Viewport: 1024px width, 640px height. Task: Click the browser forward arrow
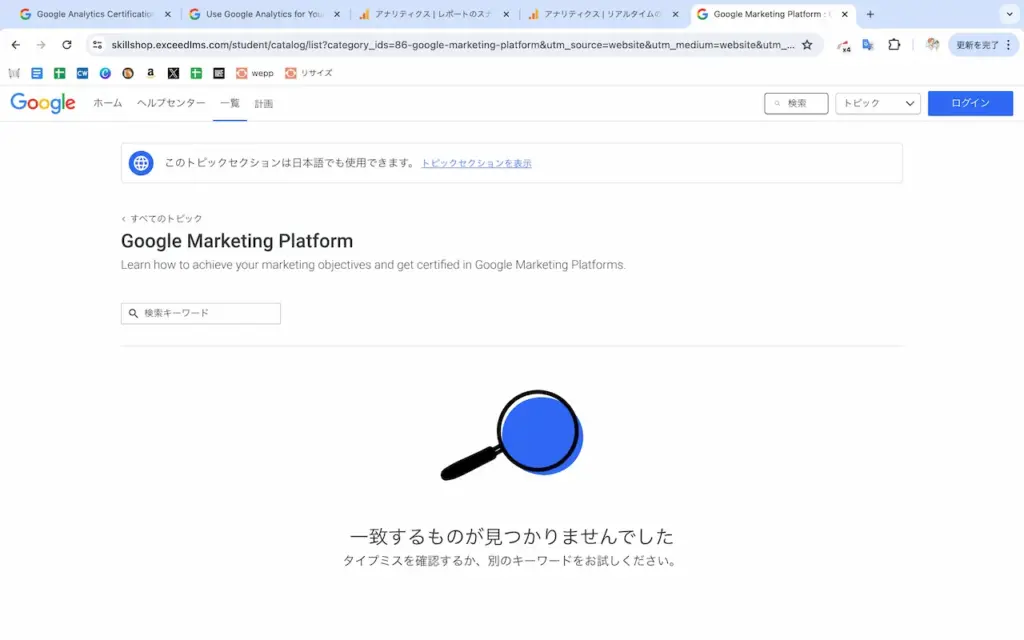tap(41, 45)
